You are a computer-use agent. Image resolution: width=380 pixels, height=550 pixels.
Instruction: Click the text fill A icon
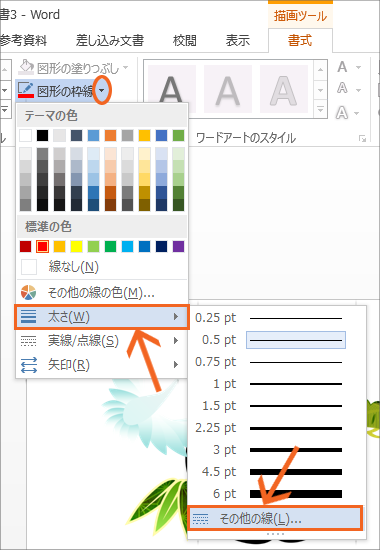342,67
